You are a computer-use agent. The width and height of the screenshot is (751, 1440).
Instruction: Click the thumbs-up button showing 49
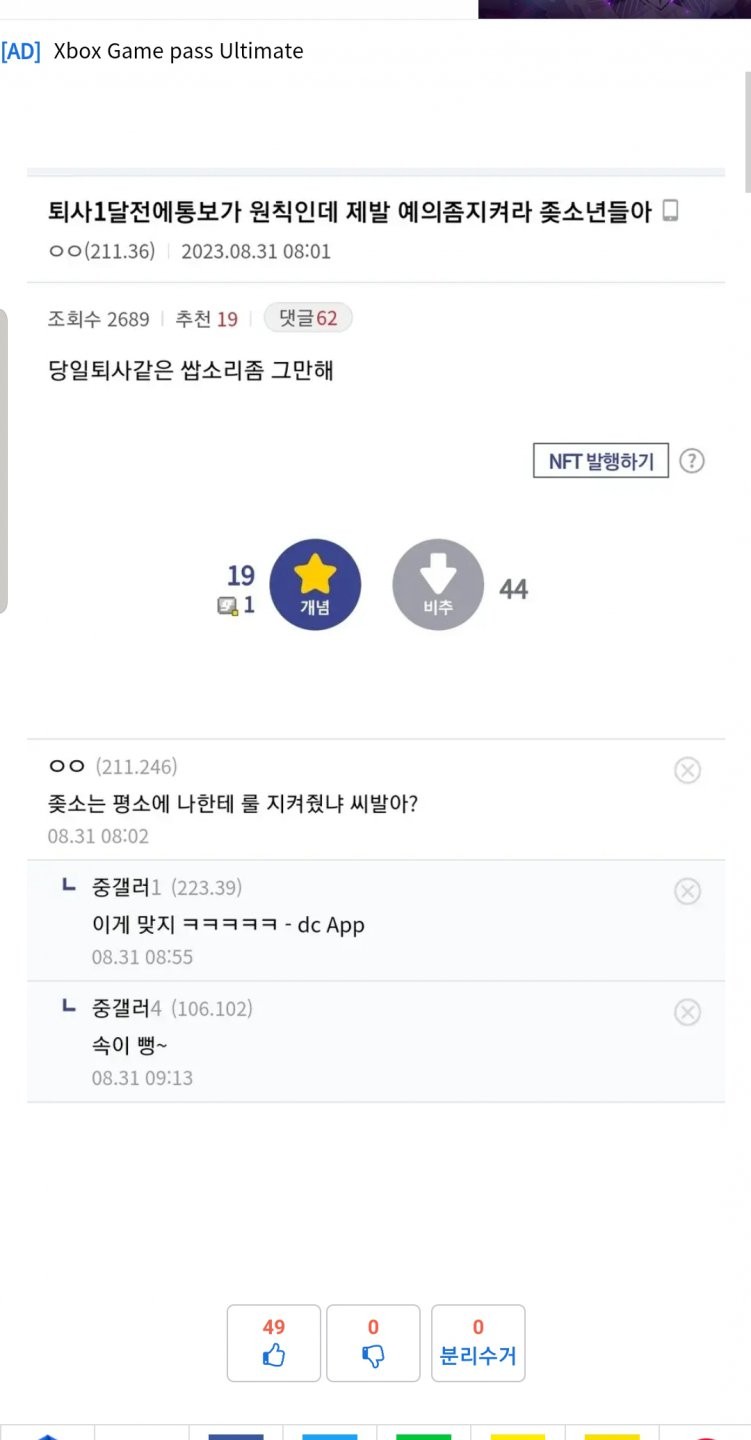pos(274,1343)
